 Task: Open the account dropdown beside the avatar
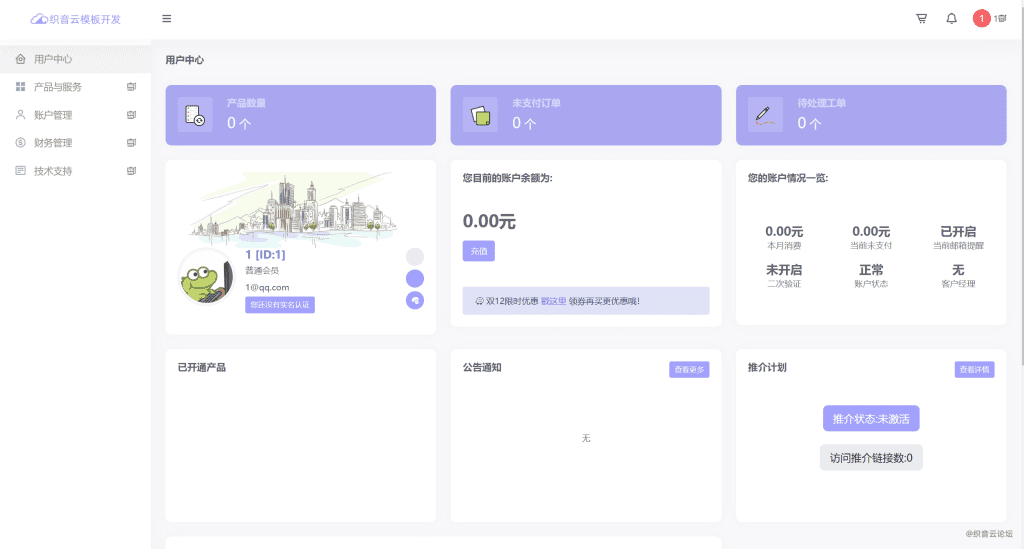tap(1000, 18)
